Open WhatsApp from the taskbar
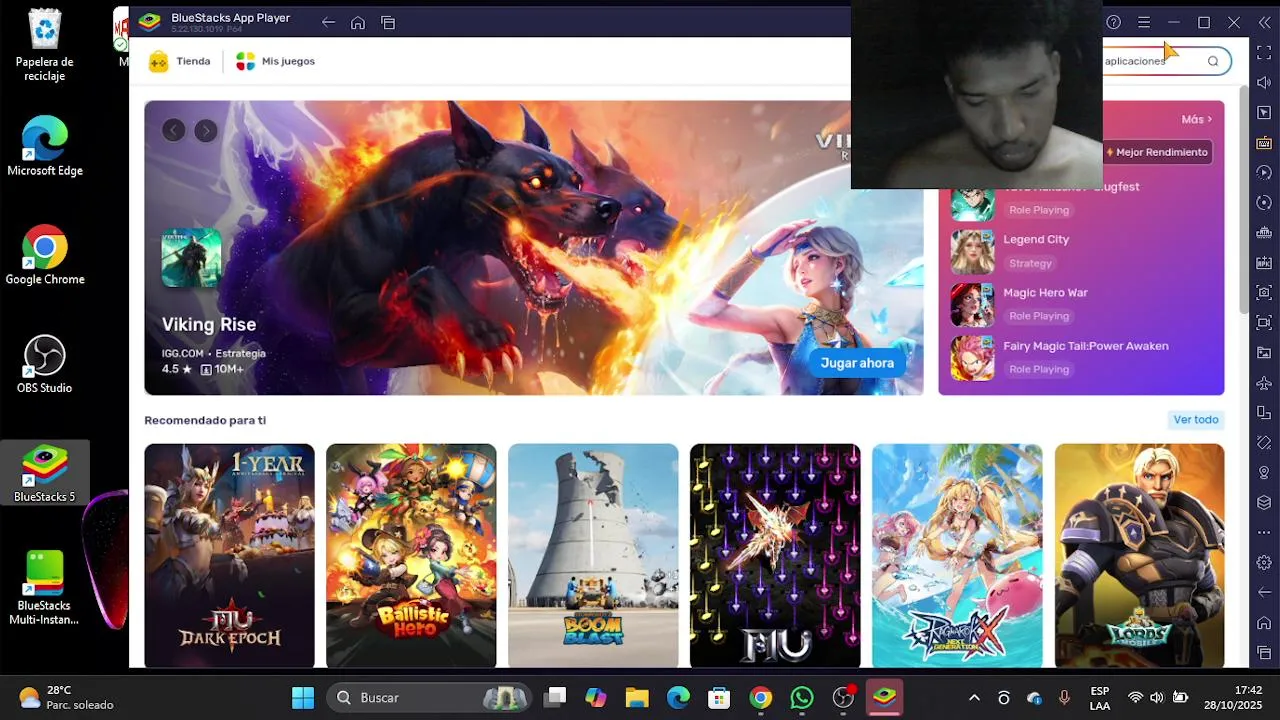 coord(802,697)
